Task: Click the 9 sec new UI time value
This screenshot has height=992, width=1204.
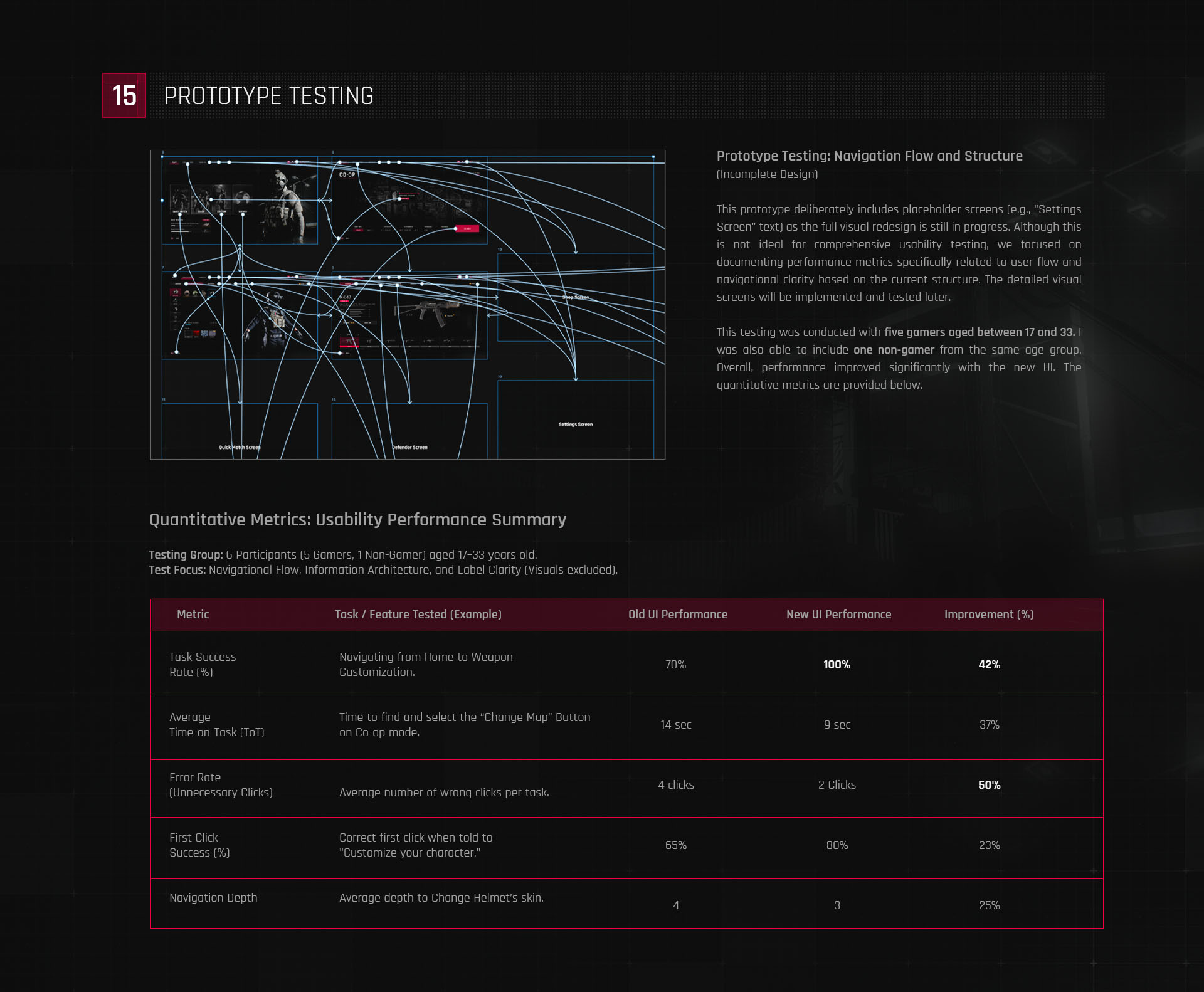Action: click(837, 725)
